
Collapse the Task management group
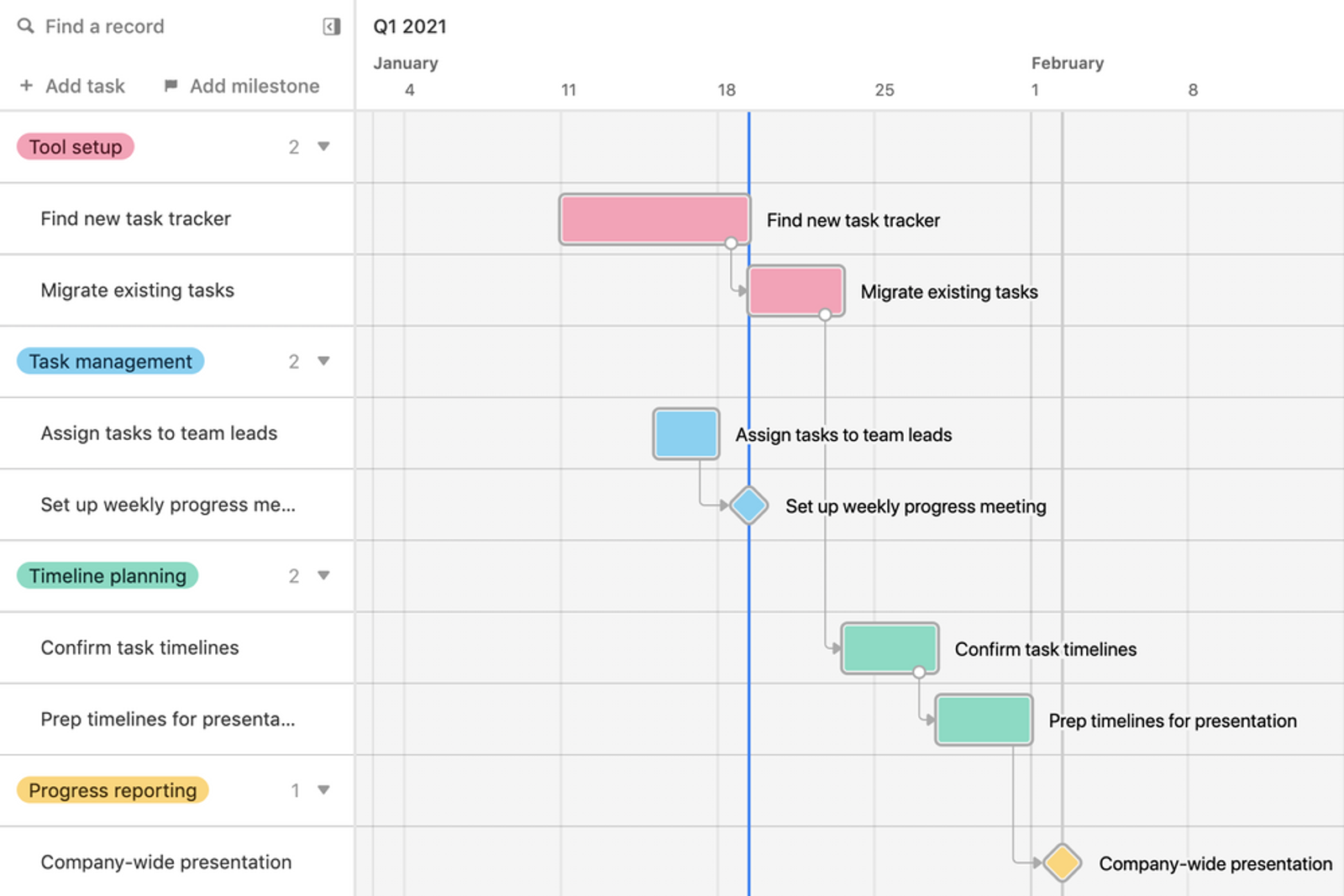point(323,361)
